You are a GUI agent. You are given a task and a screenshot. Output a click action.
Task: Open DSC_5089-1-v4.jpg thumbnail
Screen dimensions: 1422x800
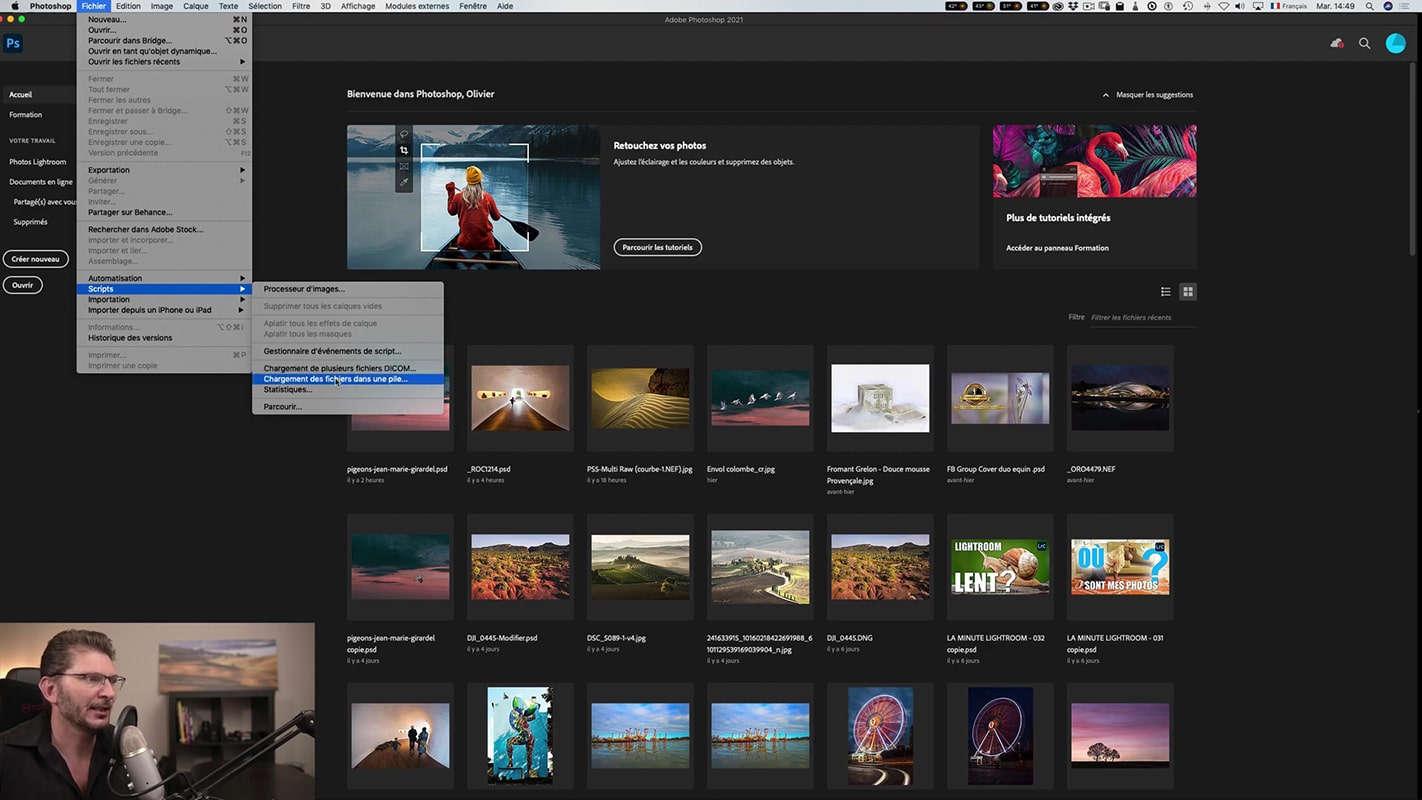point(640,567)
